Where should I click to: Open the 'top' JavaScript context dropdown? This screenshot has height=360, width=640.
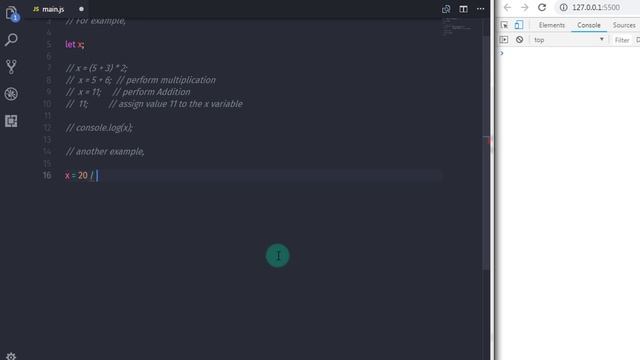point(569,40)
